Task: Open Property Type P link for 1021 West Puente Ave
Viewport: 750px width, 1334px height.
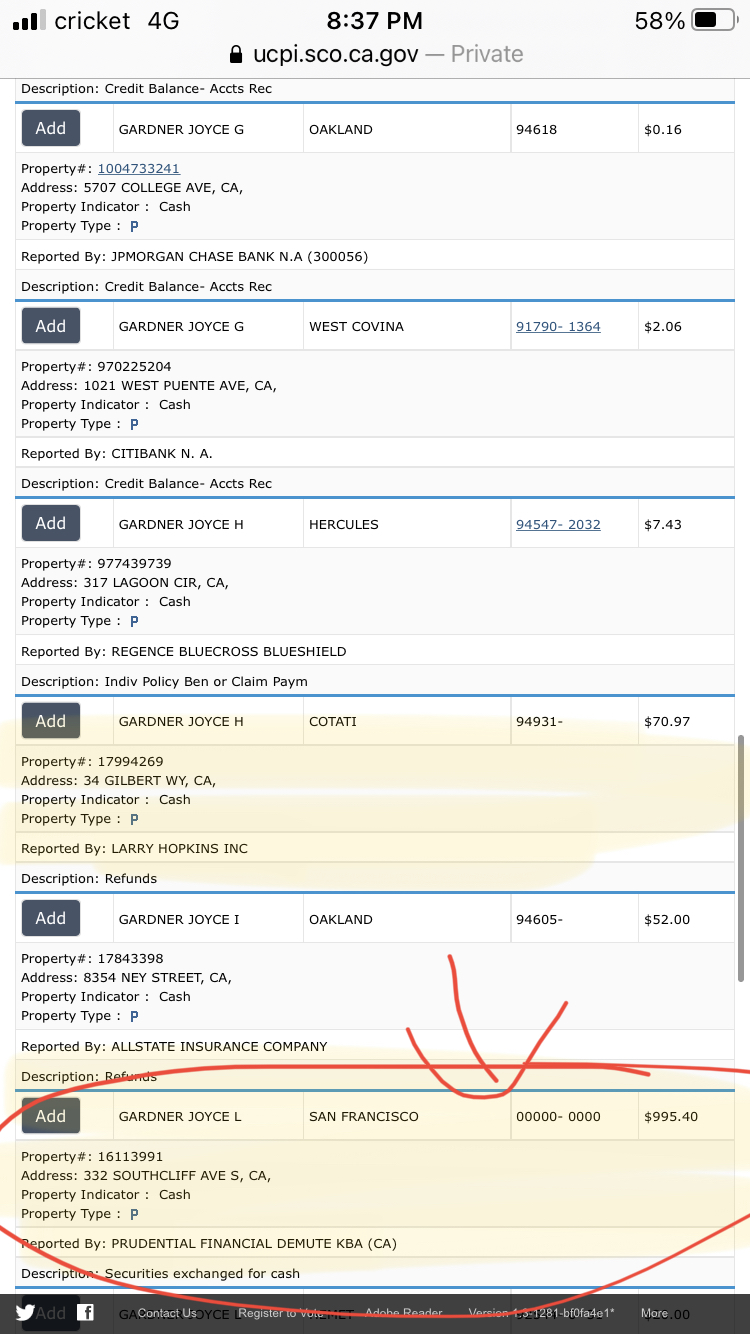Action: [x=134, y=424]
